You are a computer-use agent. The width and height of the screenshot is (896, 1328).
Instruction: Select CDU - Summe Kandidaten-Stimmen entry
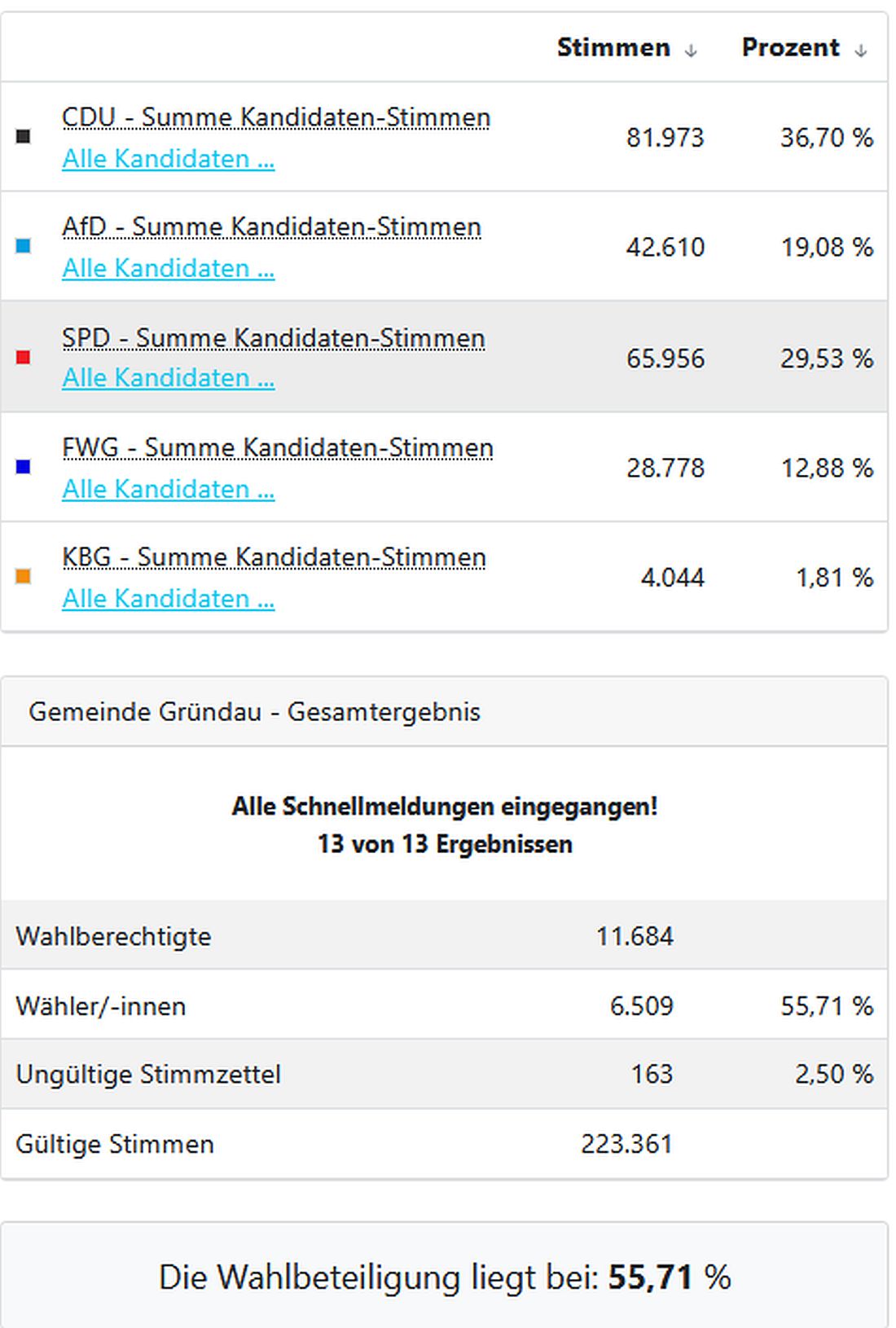277,117
